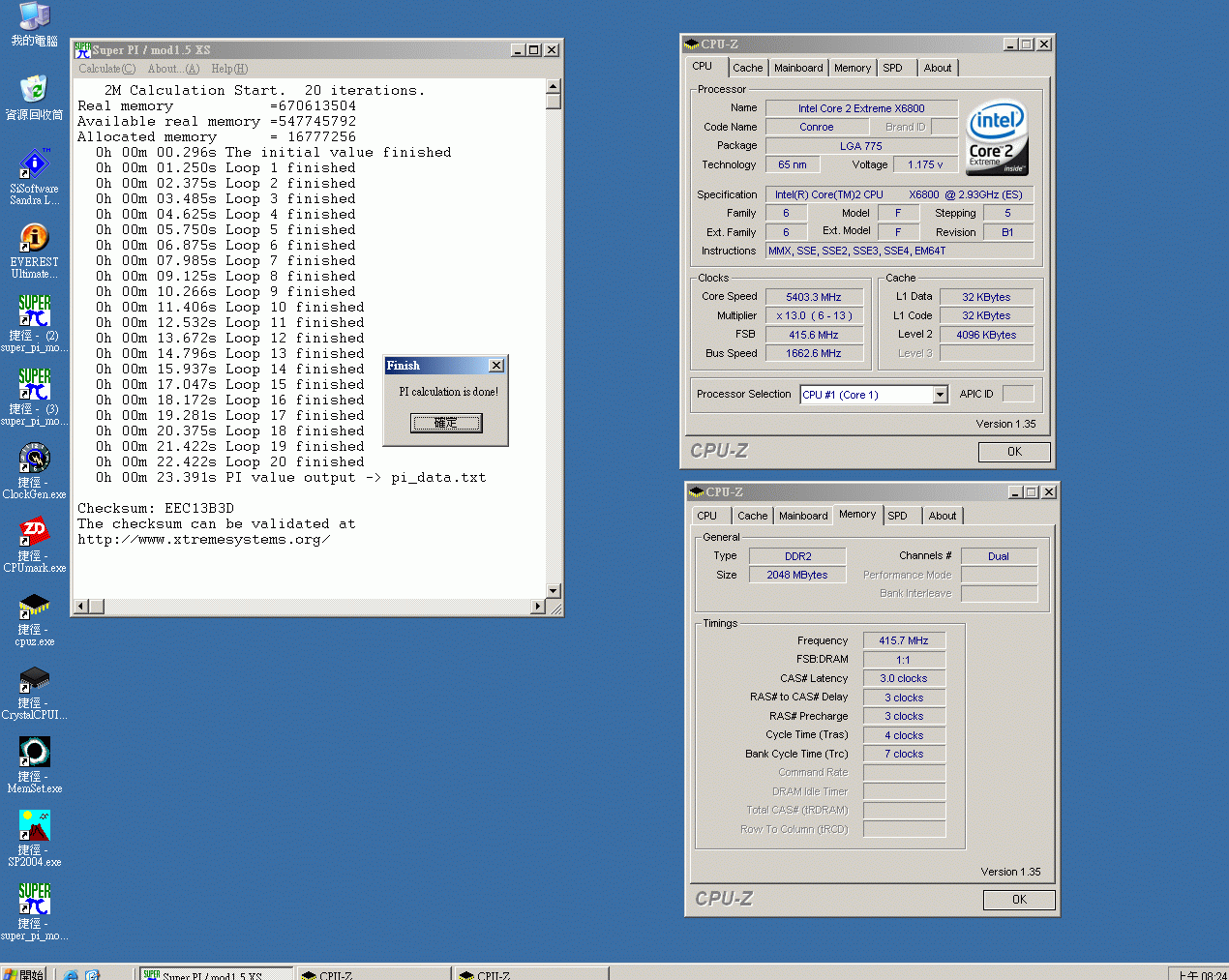This screenshot has width=1229, height=980.
Task: Select Cache tab in lower CPU-Z window
Action: (x=752, y=516)
